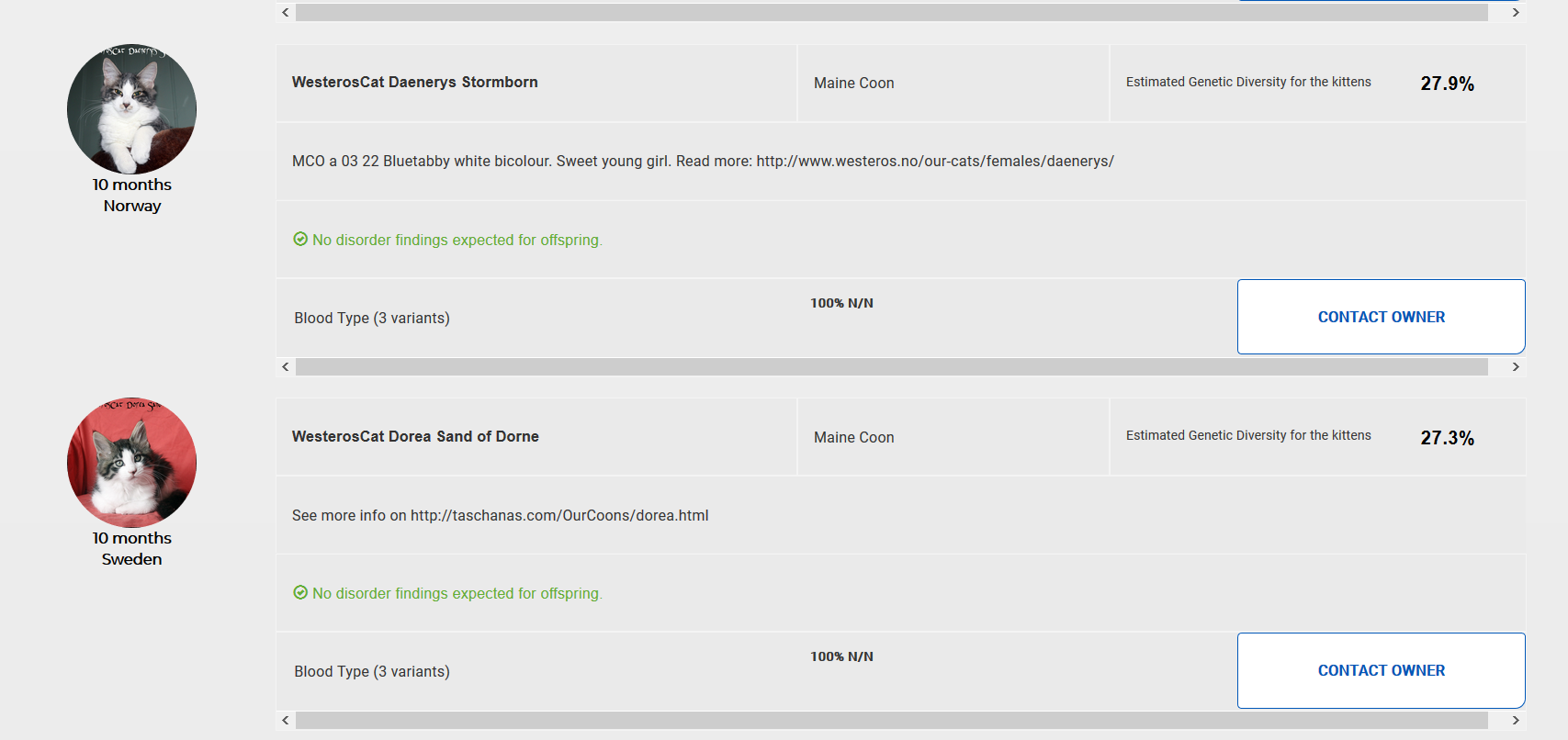Contact owner of WesterosCat Dorea Sand of Dorne
Viewport: 1568px width, 740px height.
[1381, 670]
